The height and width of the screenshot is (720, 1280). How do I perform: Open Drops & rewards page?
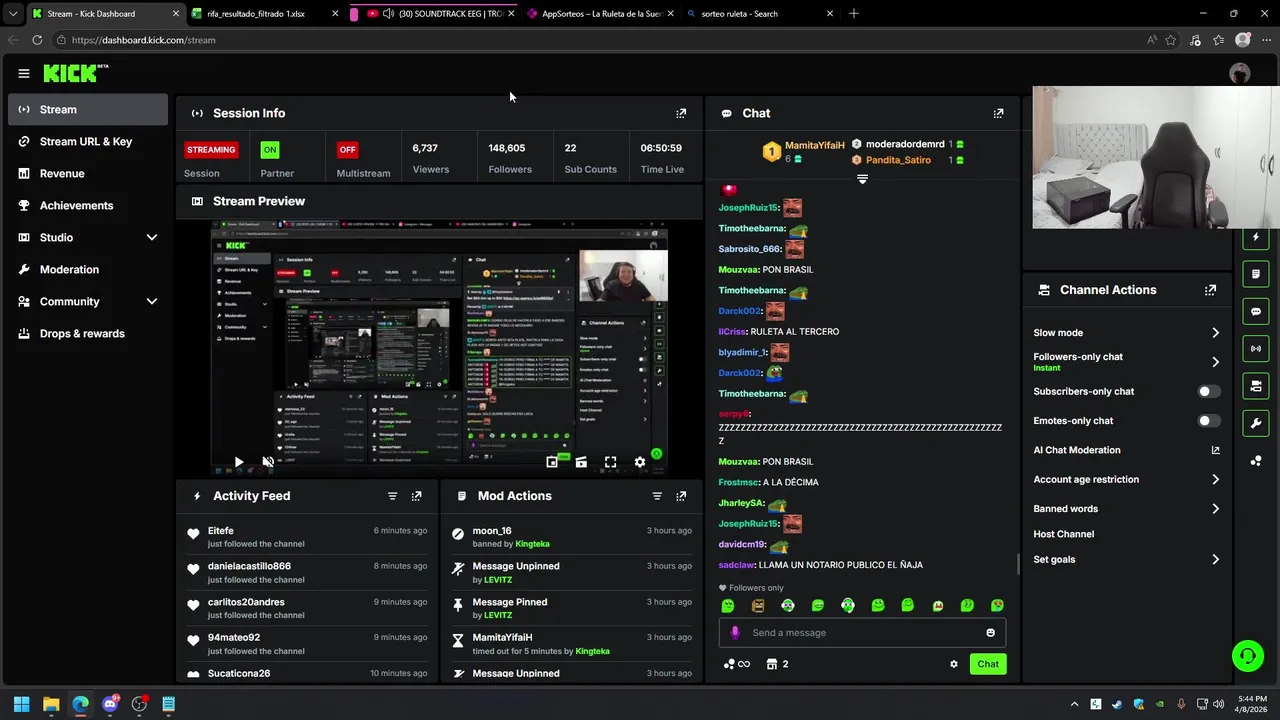point(88,333)
